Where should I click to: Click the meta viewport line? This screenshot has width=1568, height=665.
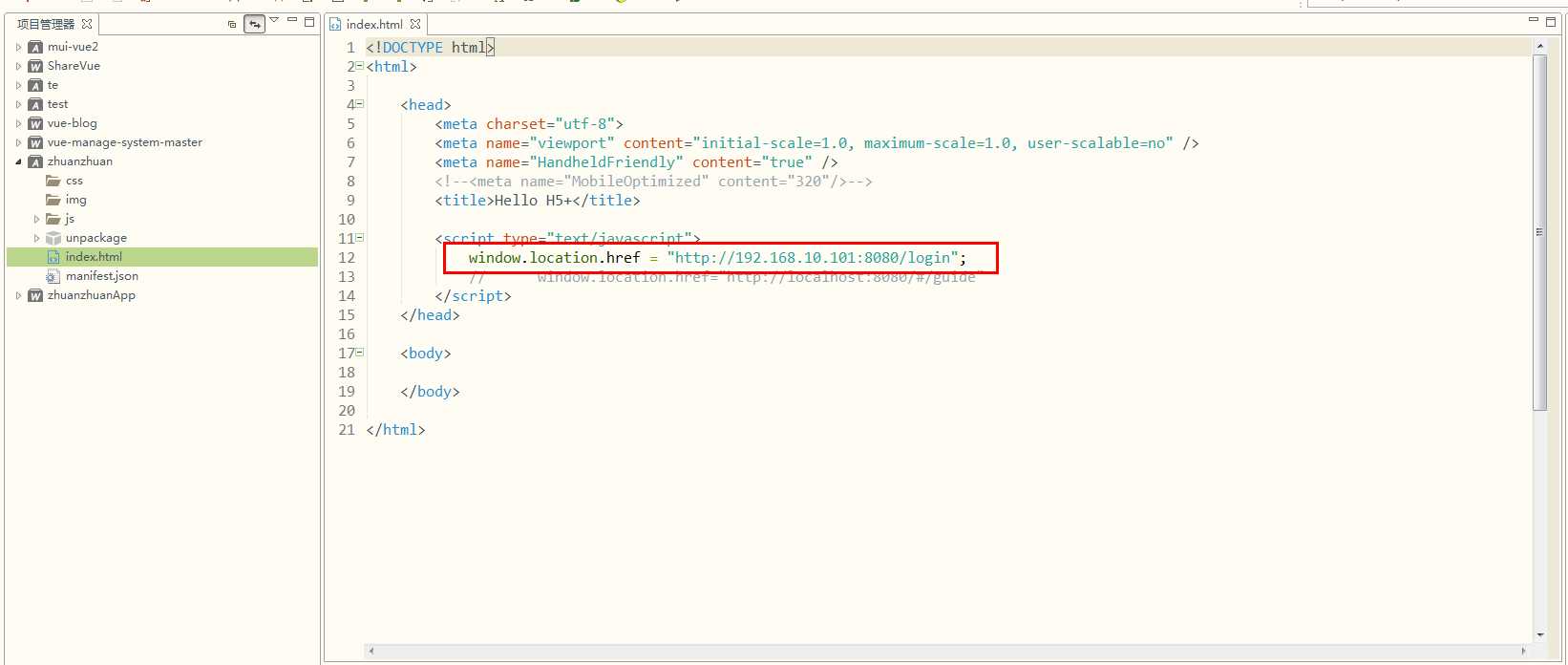click(816, 142)
